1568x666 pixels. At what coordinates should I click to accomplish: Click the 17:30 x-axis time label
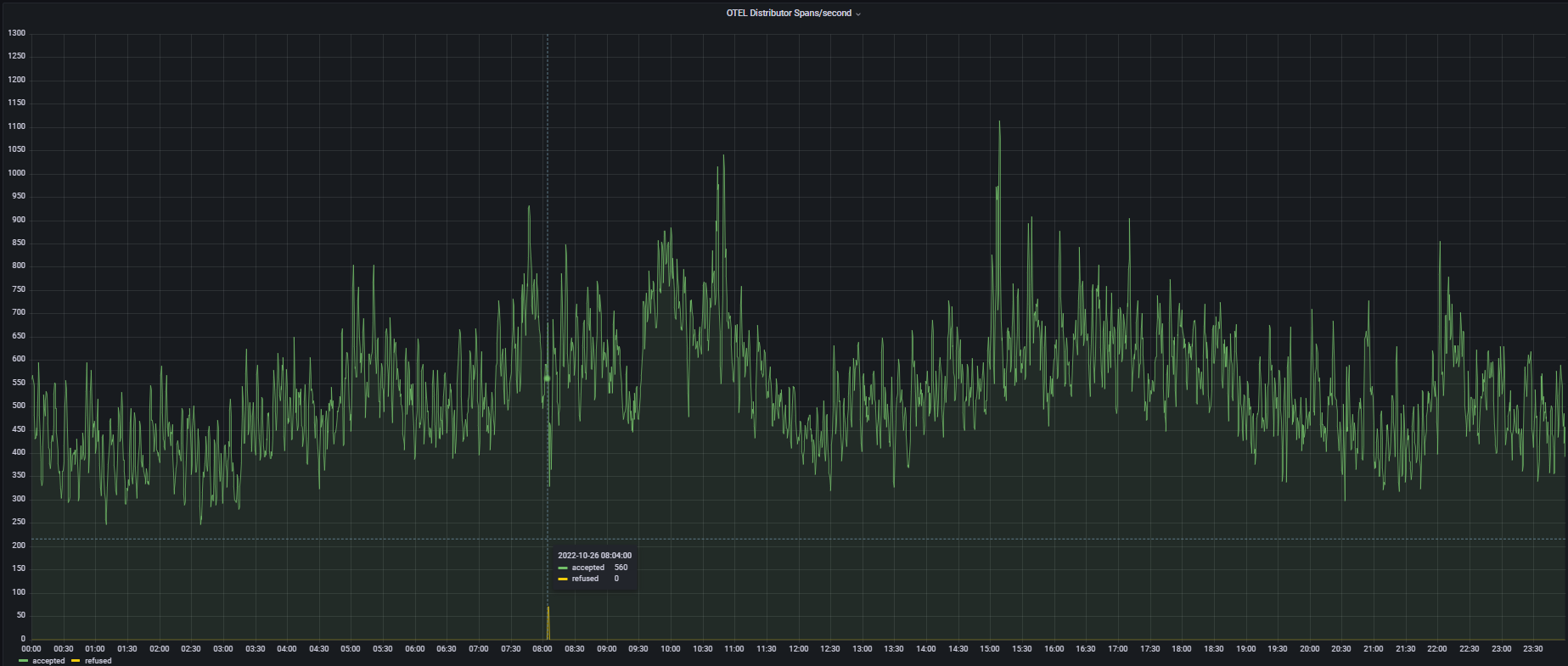pos(1149,649)
